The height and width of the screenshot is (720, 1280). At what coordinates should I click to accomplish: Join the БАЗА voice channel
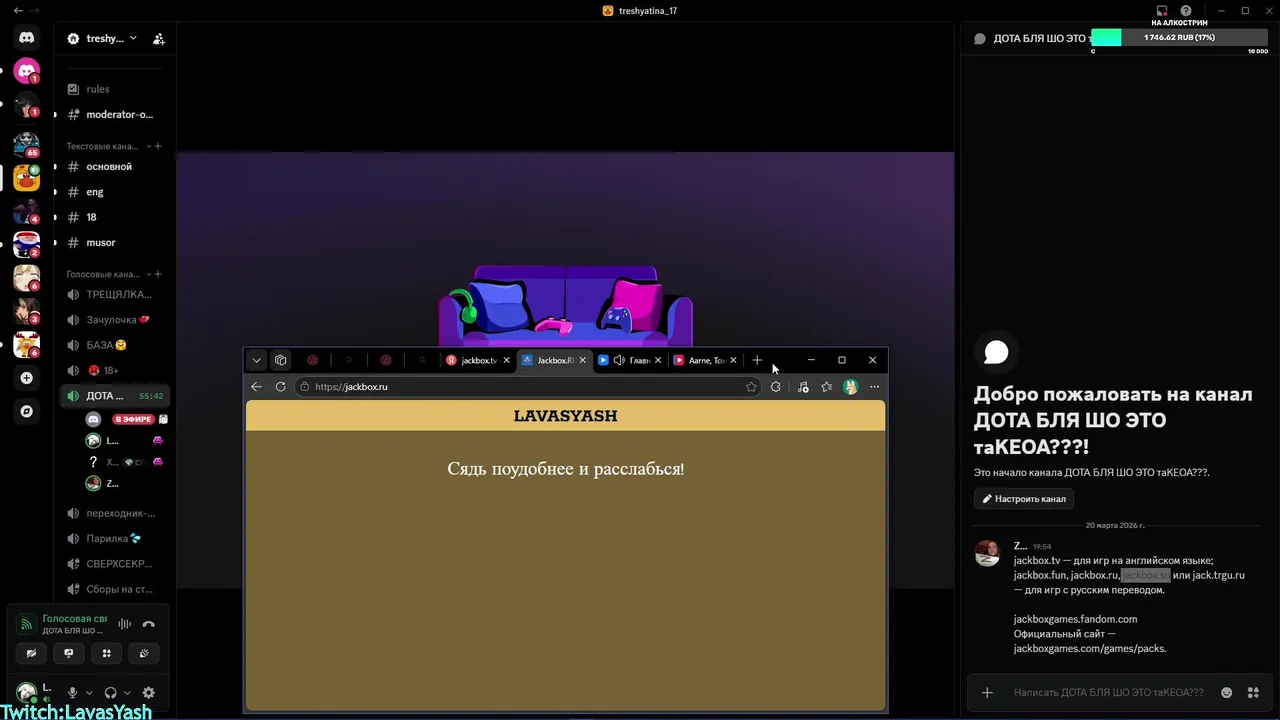point(115,345)
